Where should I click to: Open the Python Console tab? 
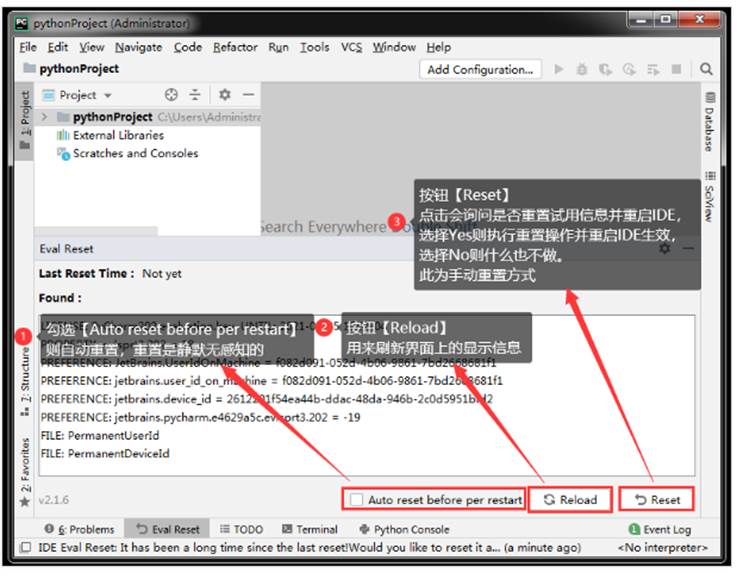point(405,529)
